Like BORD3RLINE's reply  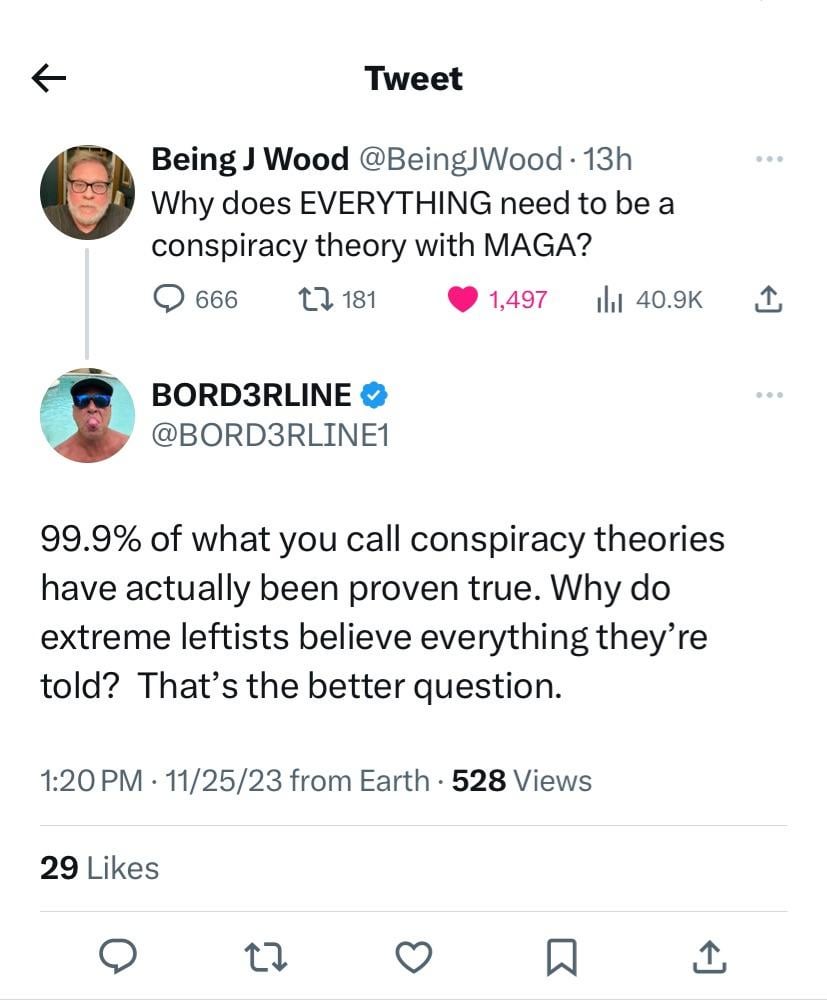click(412, 957)
